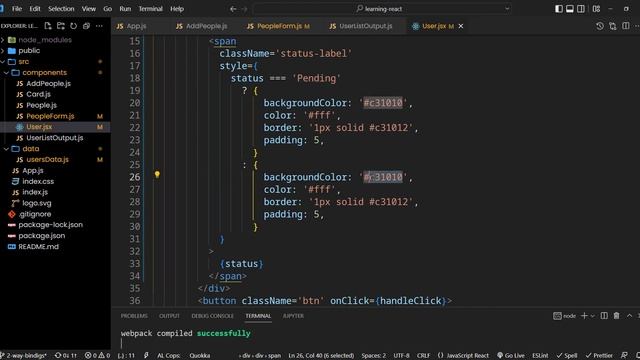Screen dimensions: 640x360
Task: Create a new folder in Explorer
Action: [61, 26]
